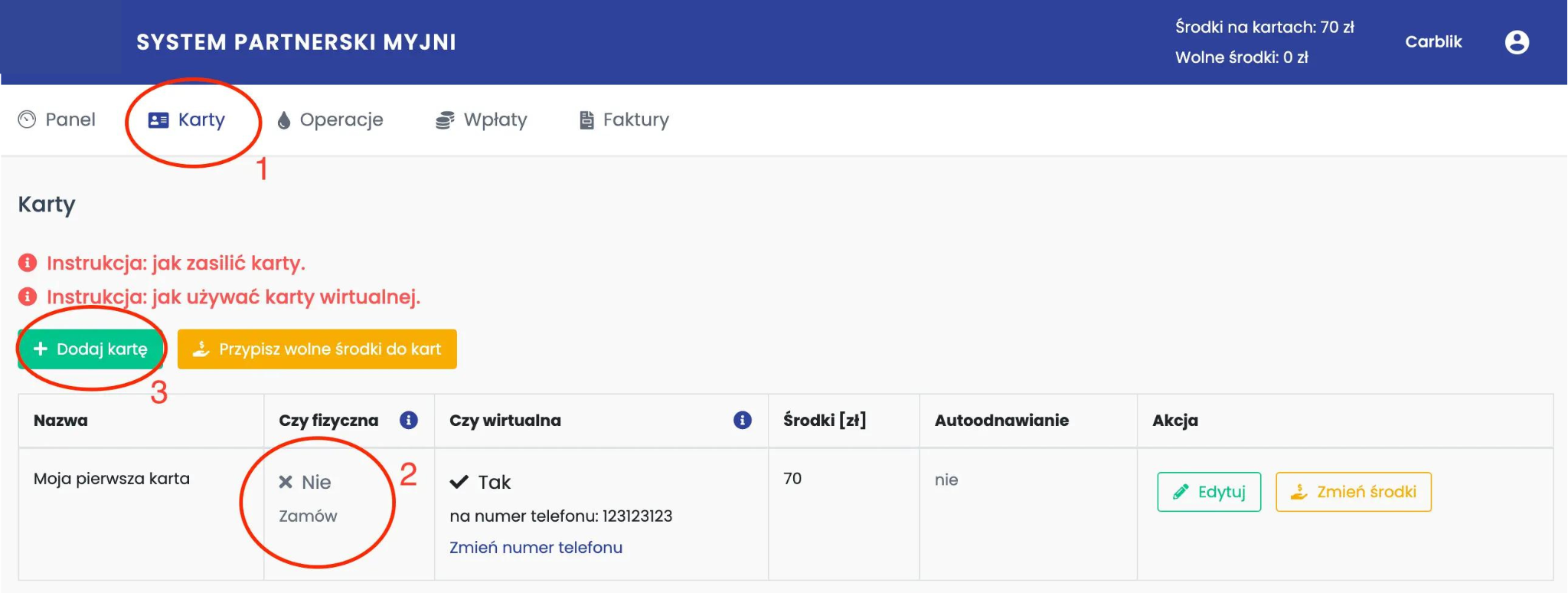Image resolution: width=1568 pixels, height=593 pixels.
Task: Click info icon next to Czy fizyczna
Action: point(409,420)
